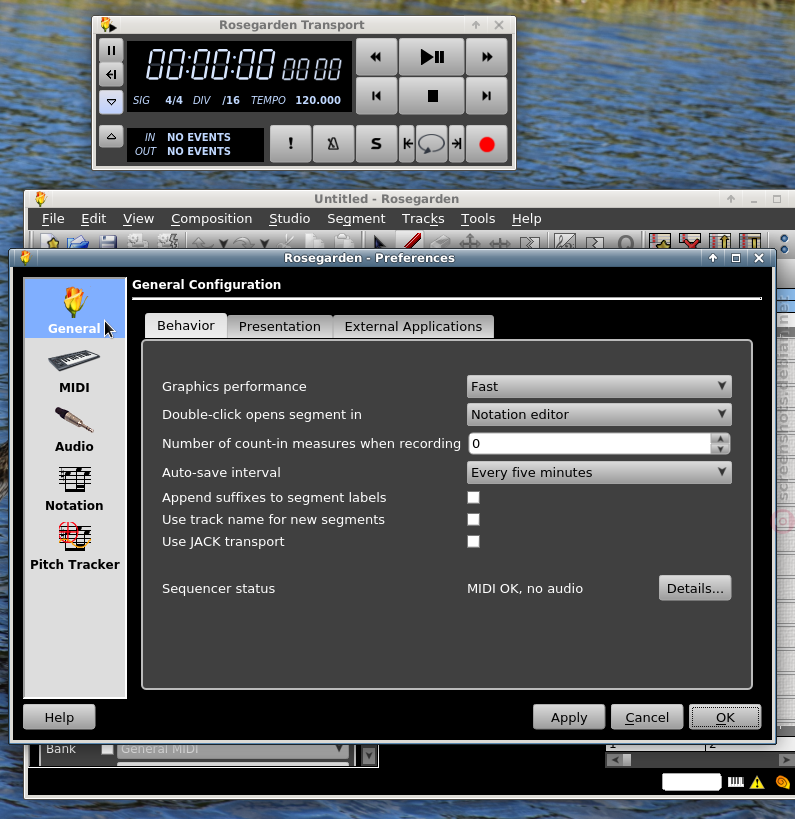Enable Append suffixes to segment labels
This screenshot has width=795, height=819.
(473, 497)
